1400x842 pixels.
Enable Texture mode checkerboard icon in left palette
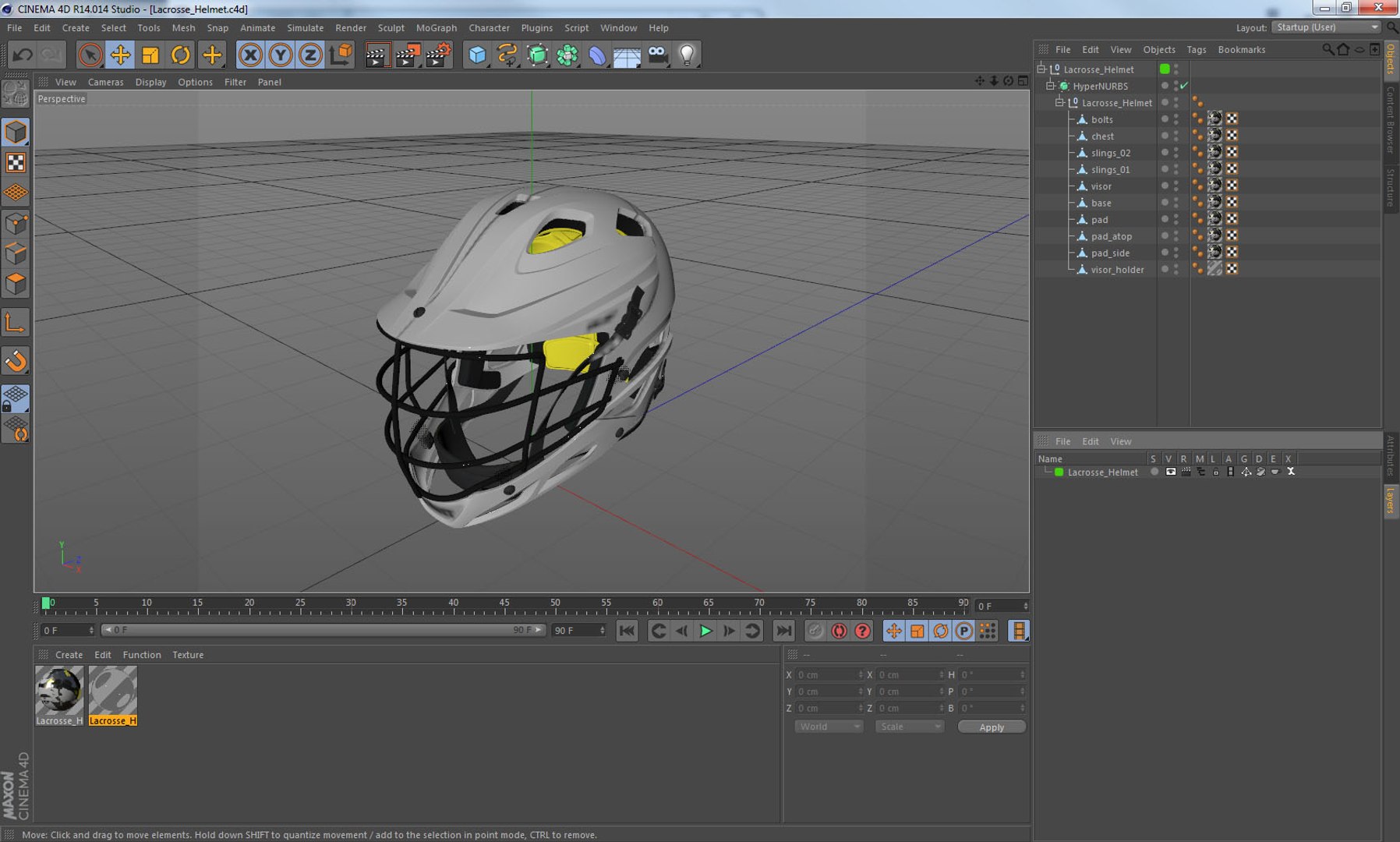coord(16,162)
